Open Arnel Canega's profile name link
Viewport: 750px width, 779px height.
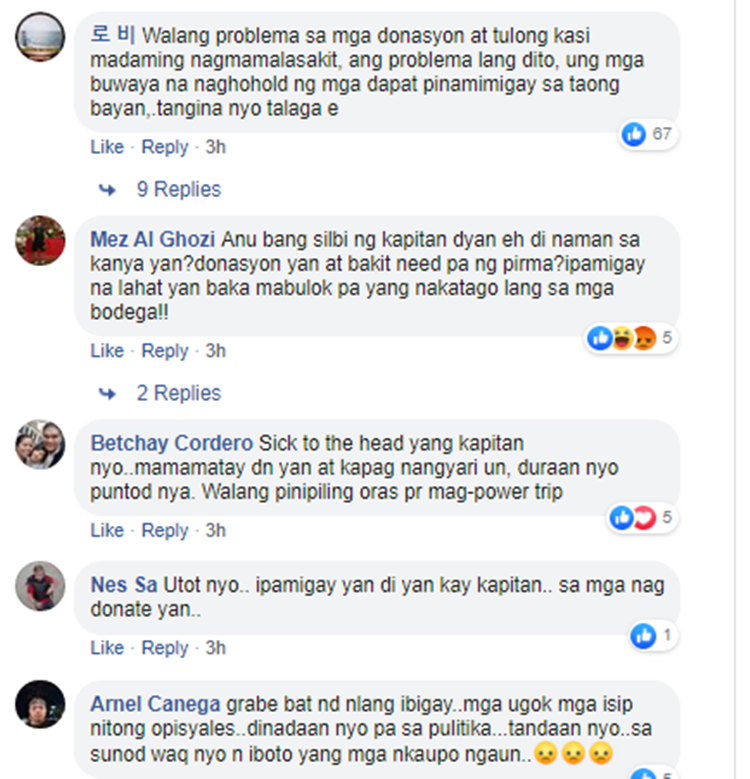155,704
